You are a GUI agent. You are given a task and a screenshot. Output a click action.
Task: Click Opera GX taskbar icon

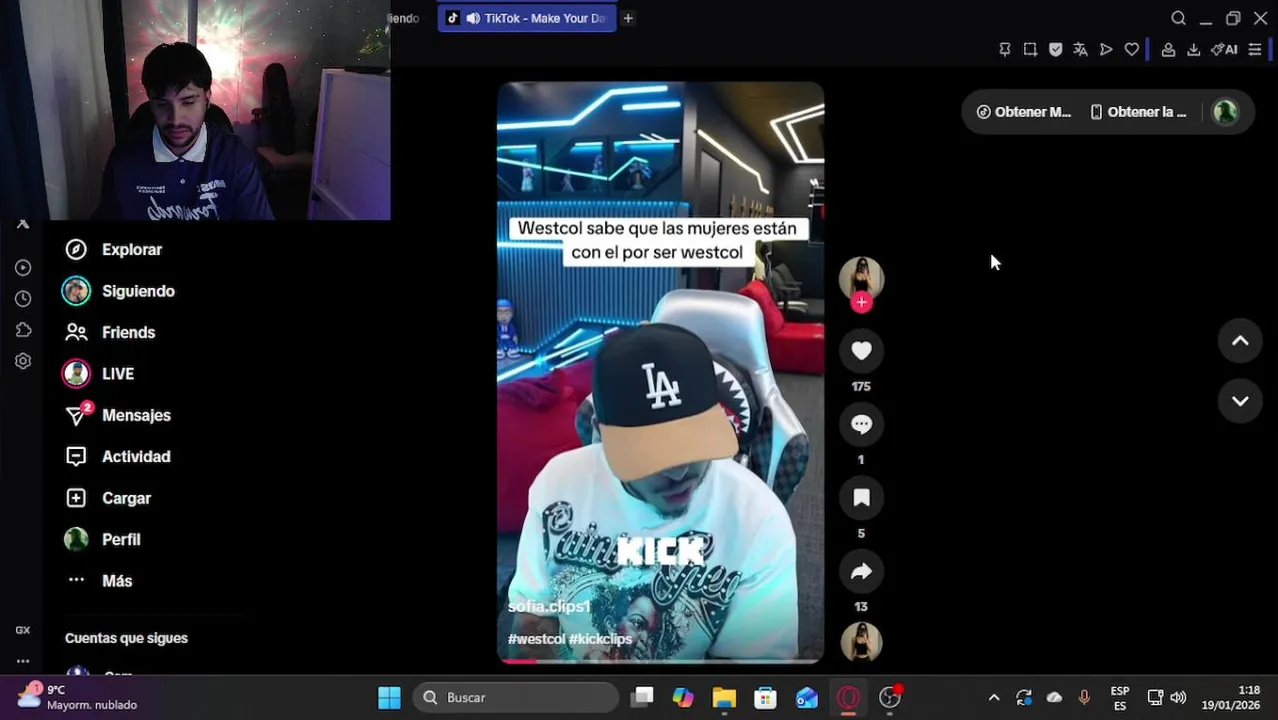(848, 698)
